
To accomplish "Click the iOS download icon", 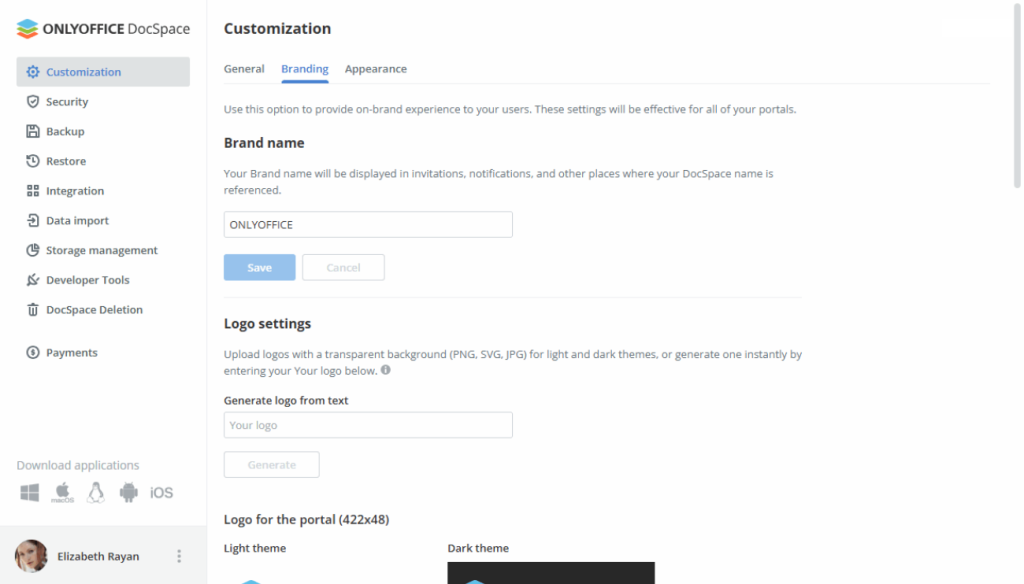I will tap(163, 492).
